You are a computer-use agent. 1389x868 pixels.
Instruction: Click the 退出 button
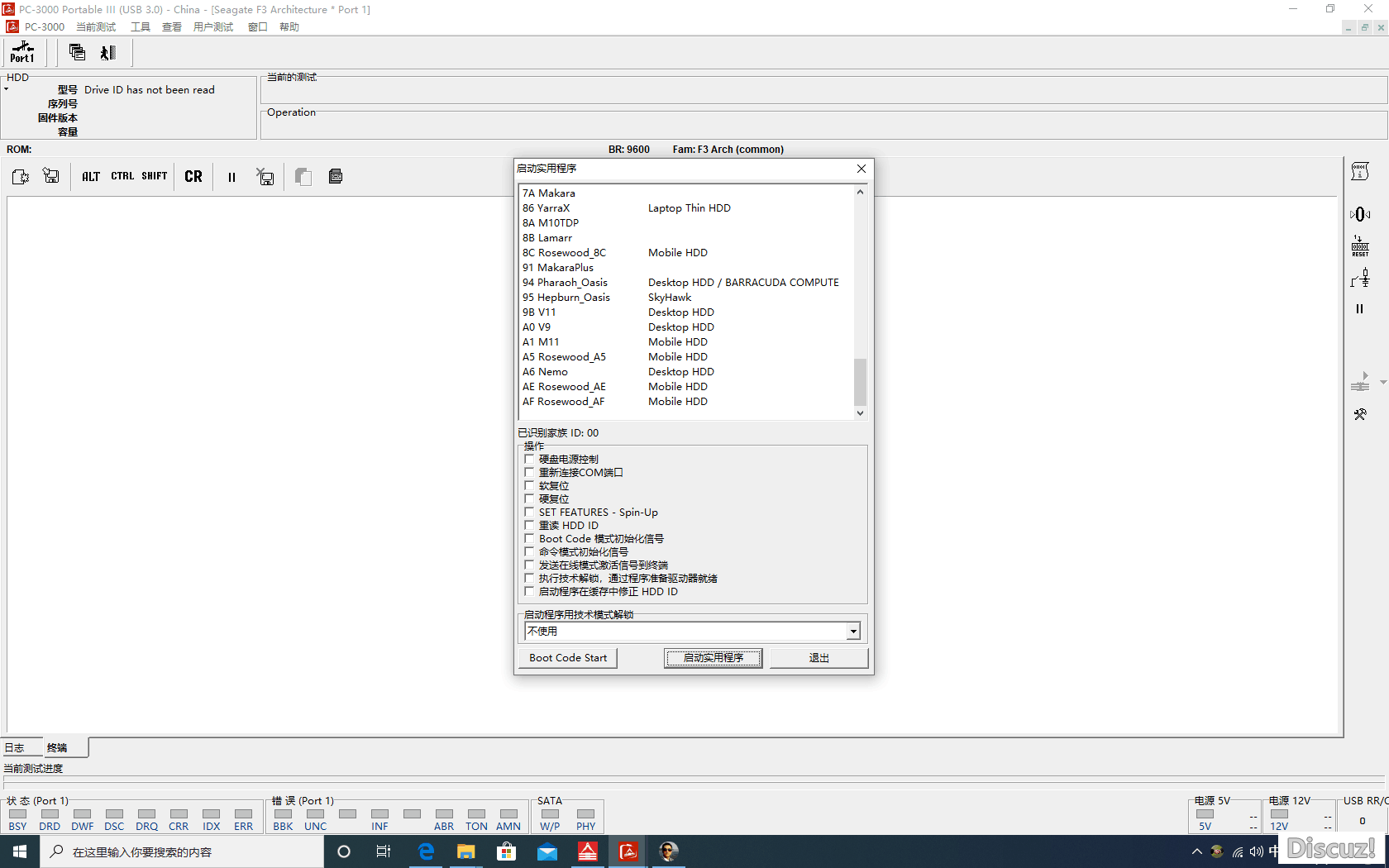[819, 658]
